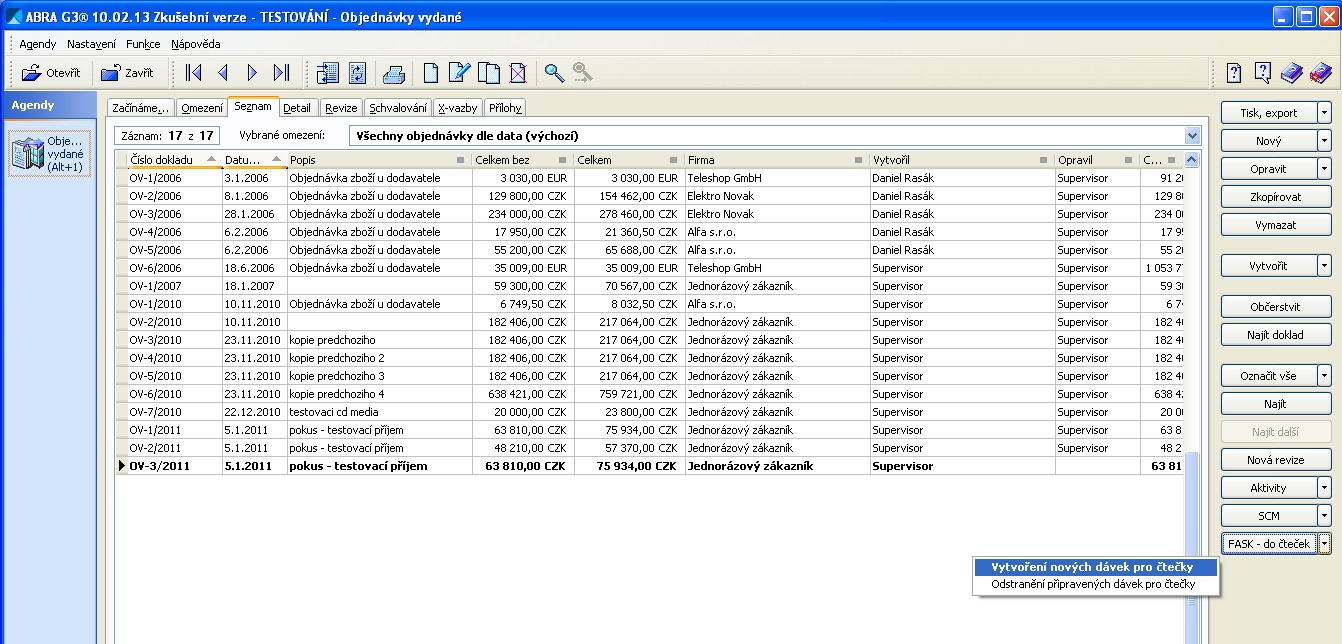
Task: Go to the previous record arrow
Action: (223, 73)
